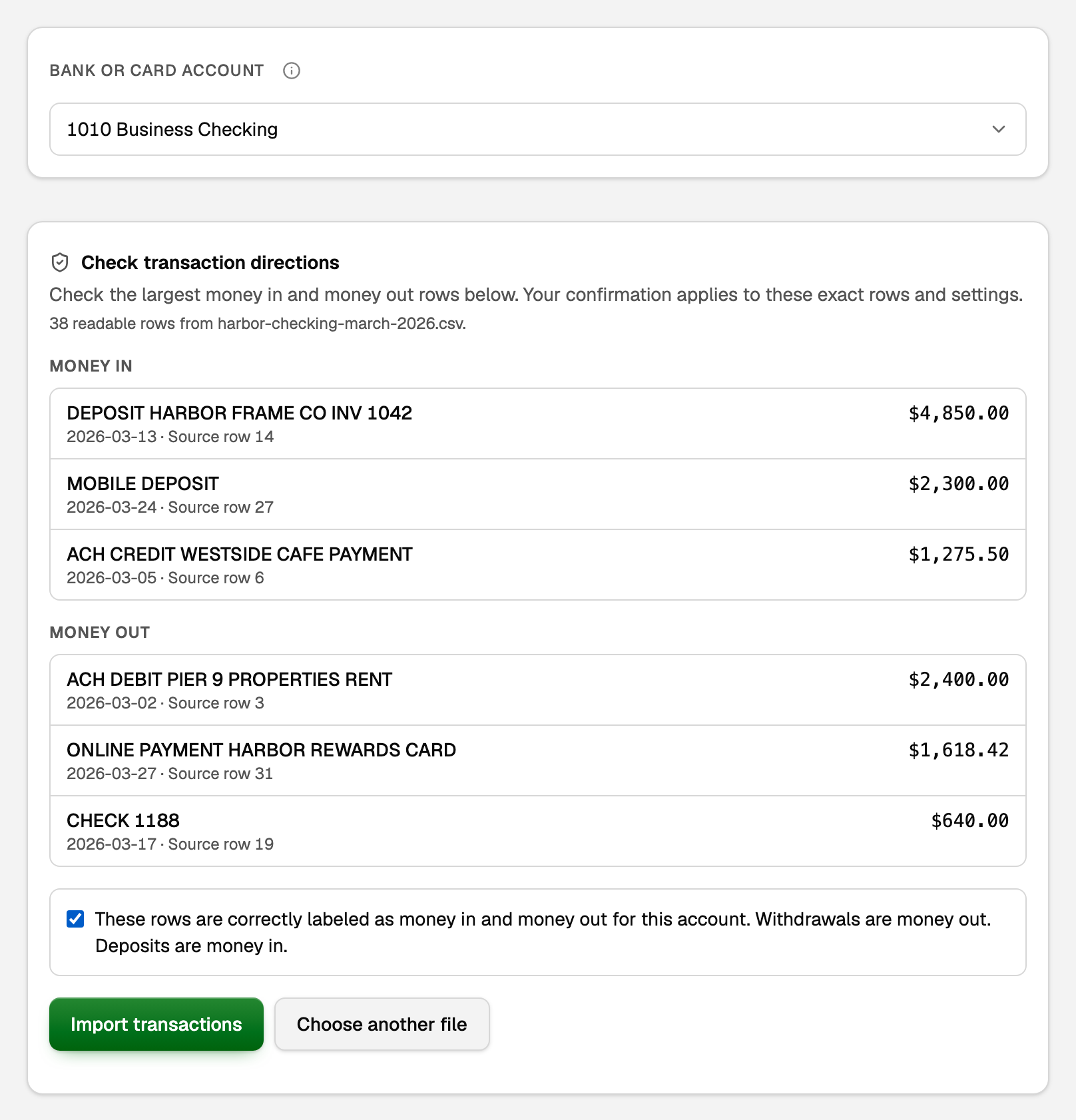Image resolution: width=1076 pixels, height=1120 pixels.
Task: Uncheck the rows correctly labeled confirmation checkbox
Action: tap(75, 919)
